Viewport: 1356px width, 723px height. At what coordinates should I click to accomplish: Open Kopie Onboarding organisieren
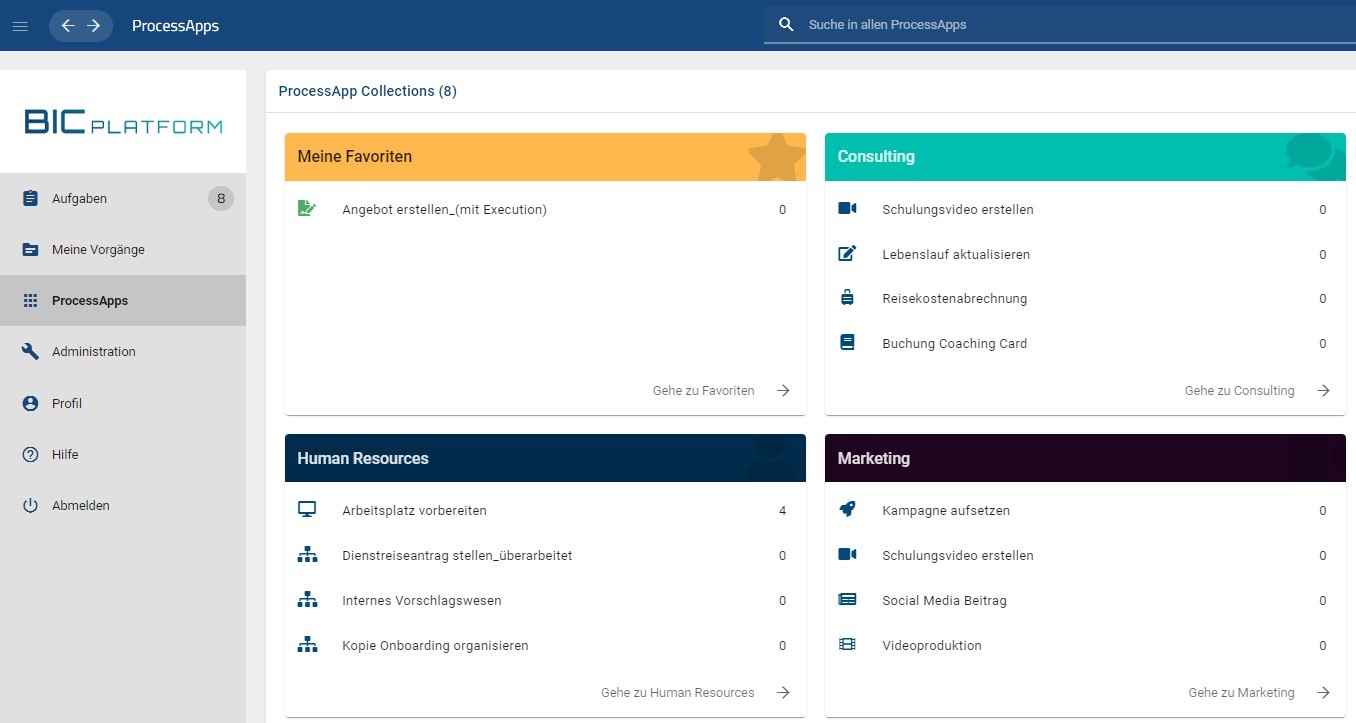435,646
